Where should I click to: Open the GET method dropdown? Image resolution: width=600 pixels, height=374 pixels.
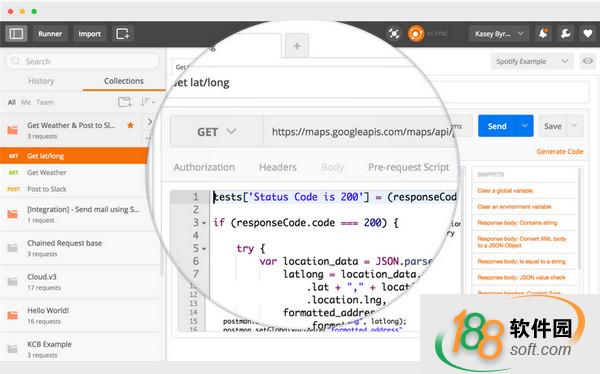(216, 132)
